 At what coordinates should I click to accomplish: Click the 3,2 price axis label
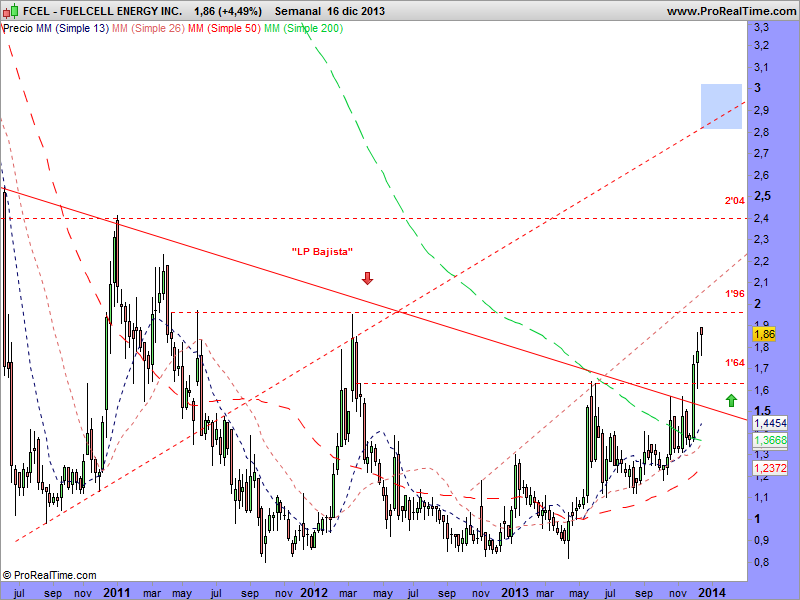[761, 45]
